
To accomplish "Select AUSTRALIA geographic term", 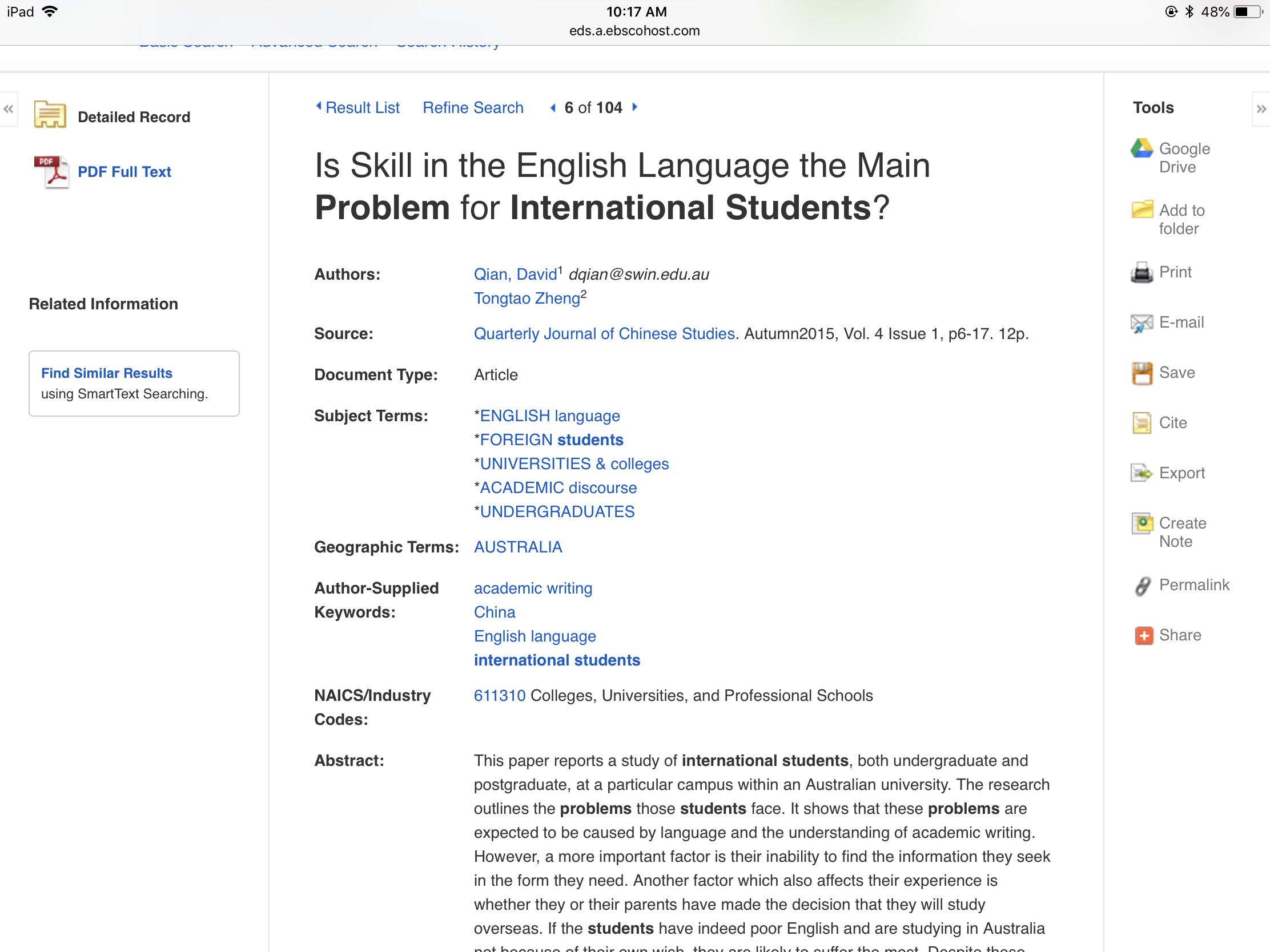I will point(518,547).
